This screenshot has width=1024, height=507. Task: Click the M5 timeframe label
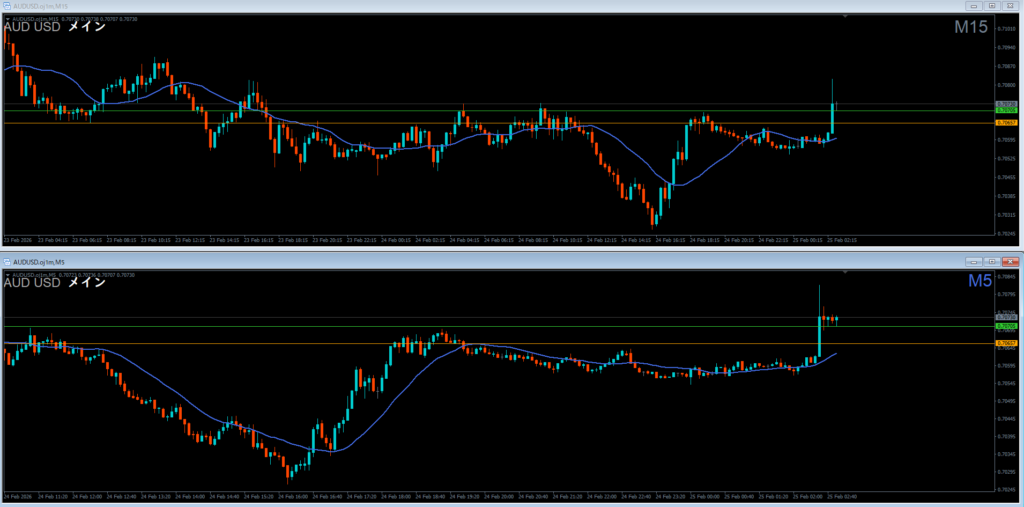pos(979,282)
